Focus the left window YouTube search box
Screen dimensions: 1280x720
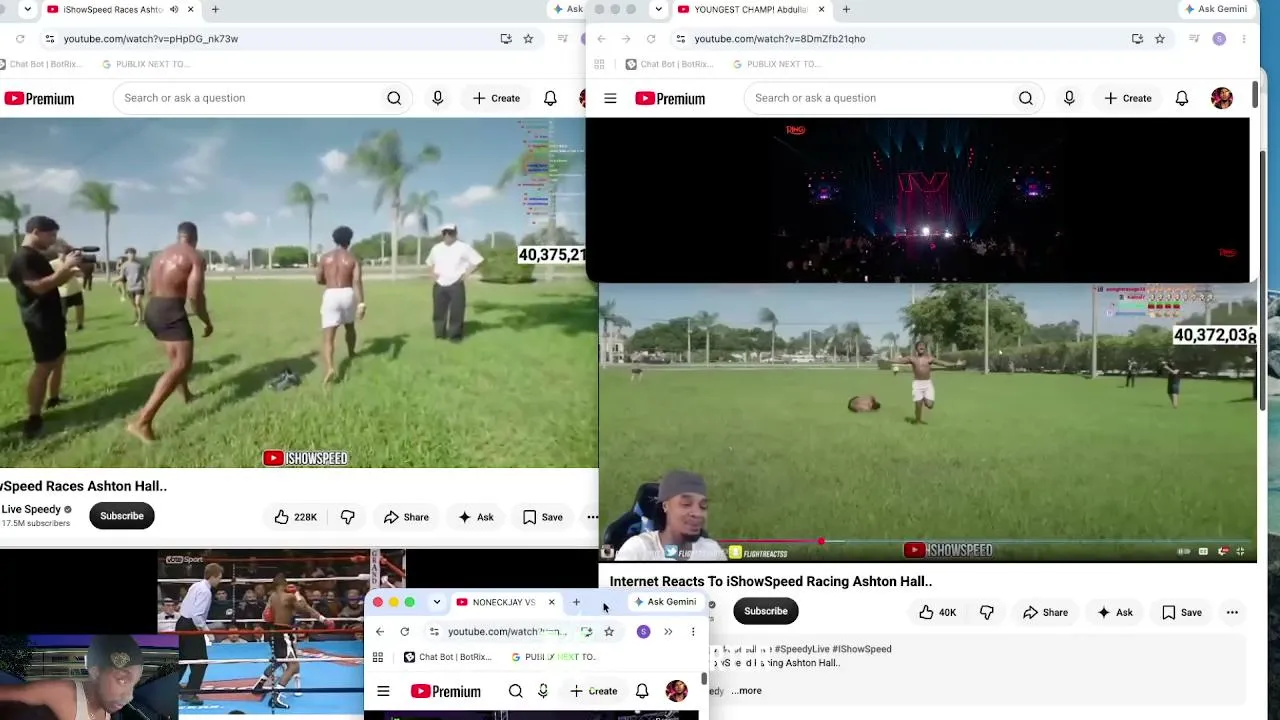(x=245, y=98)
